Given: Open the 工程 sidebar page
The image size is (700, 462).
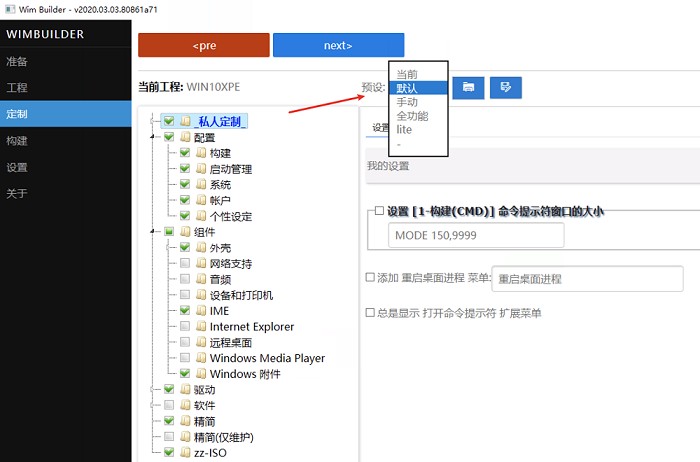Looking at the screenshot, I should pos(66,87).
